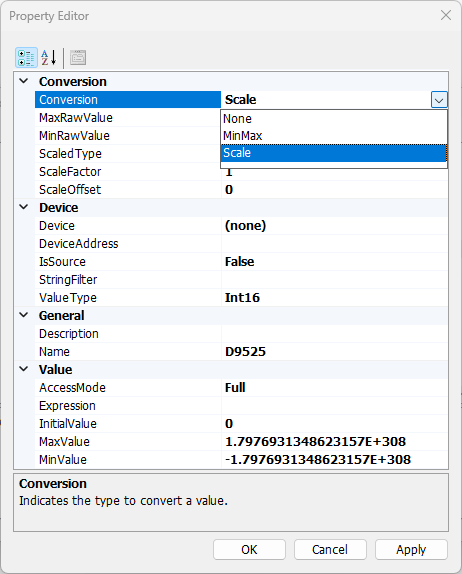Select the AccessMode Full value
462x574 pixels.
(x=335, y=388)
